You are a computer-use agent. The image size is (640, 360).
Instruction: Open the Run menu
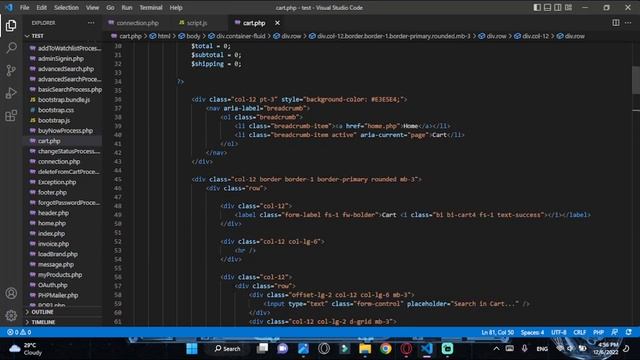pyautogui.click(x=127, y=7)
